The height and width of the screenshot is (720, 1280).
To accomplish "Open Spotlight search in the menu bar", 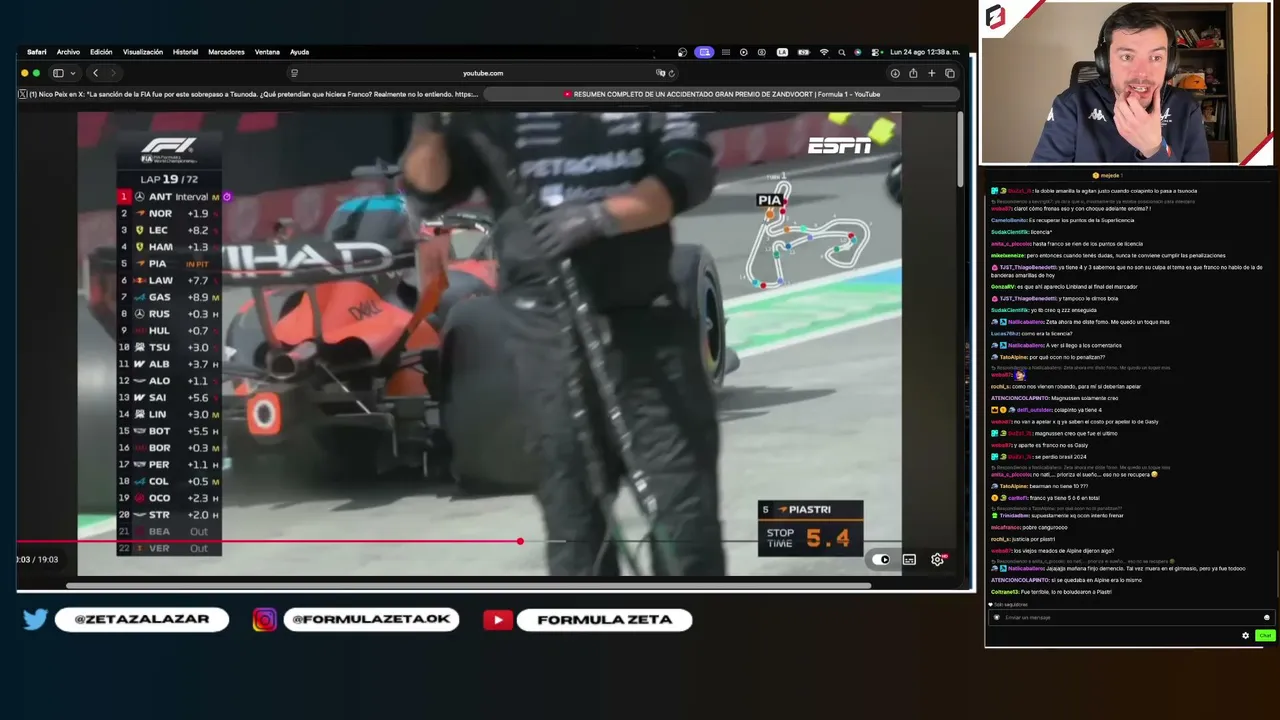I will tap(842, 52).
